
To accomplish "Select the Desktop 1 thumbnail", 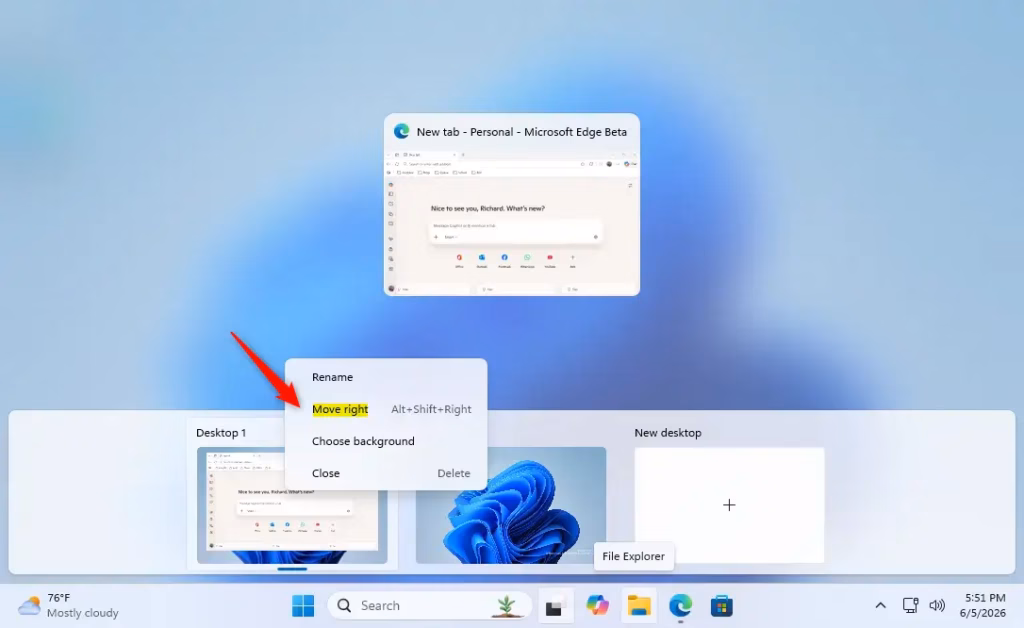I will (x=292, y=505).
